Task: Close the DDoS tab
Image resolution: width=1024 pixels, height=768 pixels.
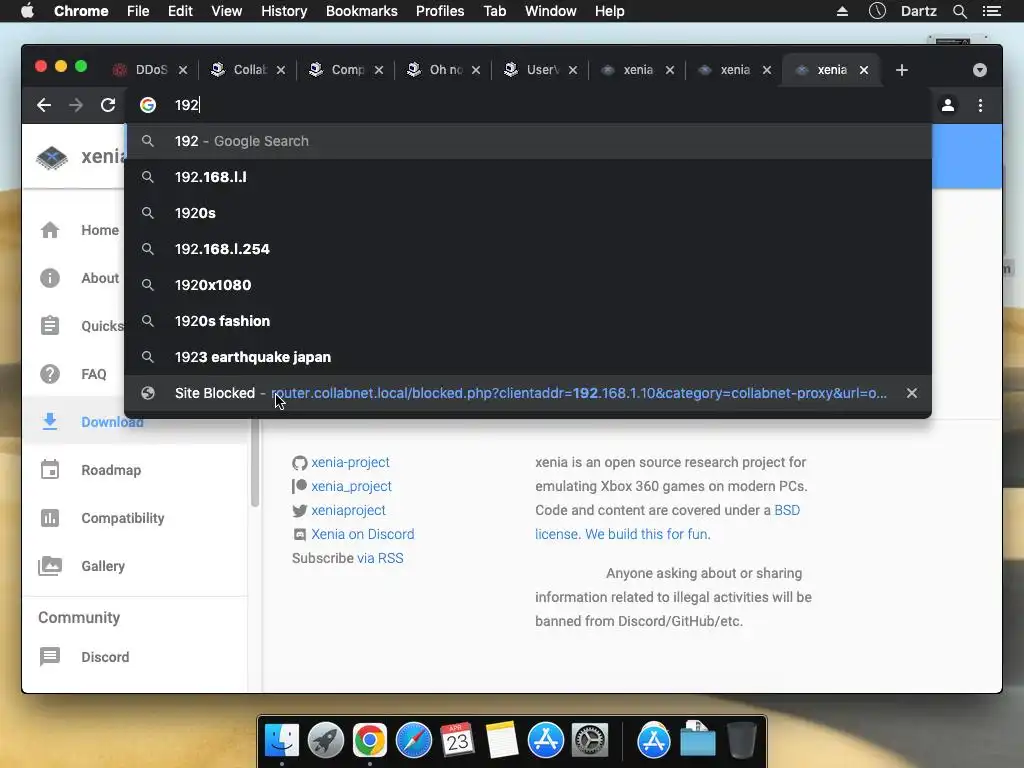Action: pos(183,70)
